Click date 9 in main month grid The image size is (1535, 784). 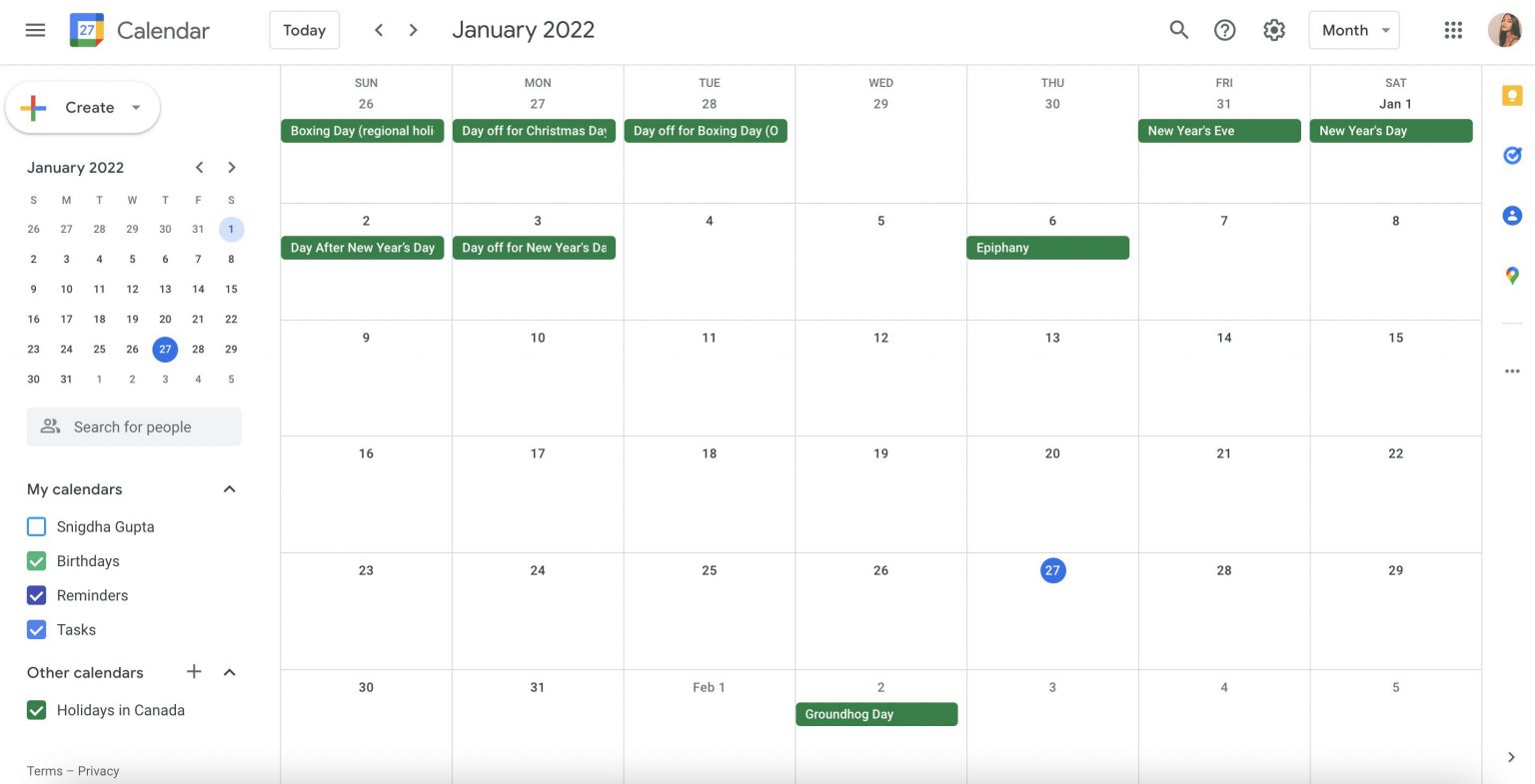click(366, 338)
